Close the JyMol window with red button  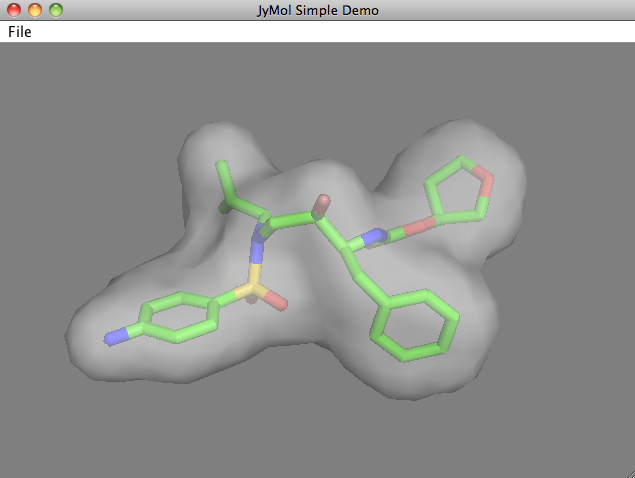(x=13, y=10)
